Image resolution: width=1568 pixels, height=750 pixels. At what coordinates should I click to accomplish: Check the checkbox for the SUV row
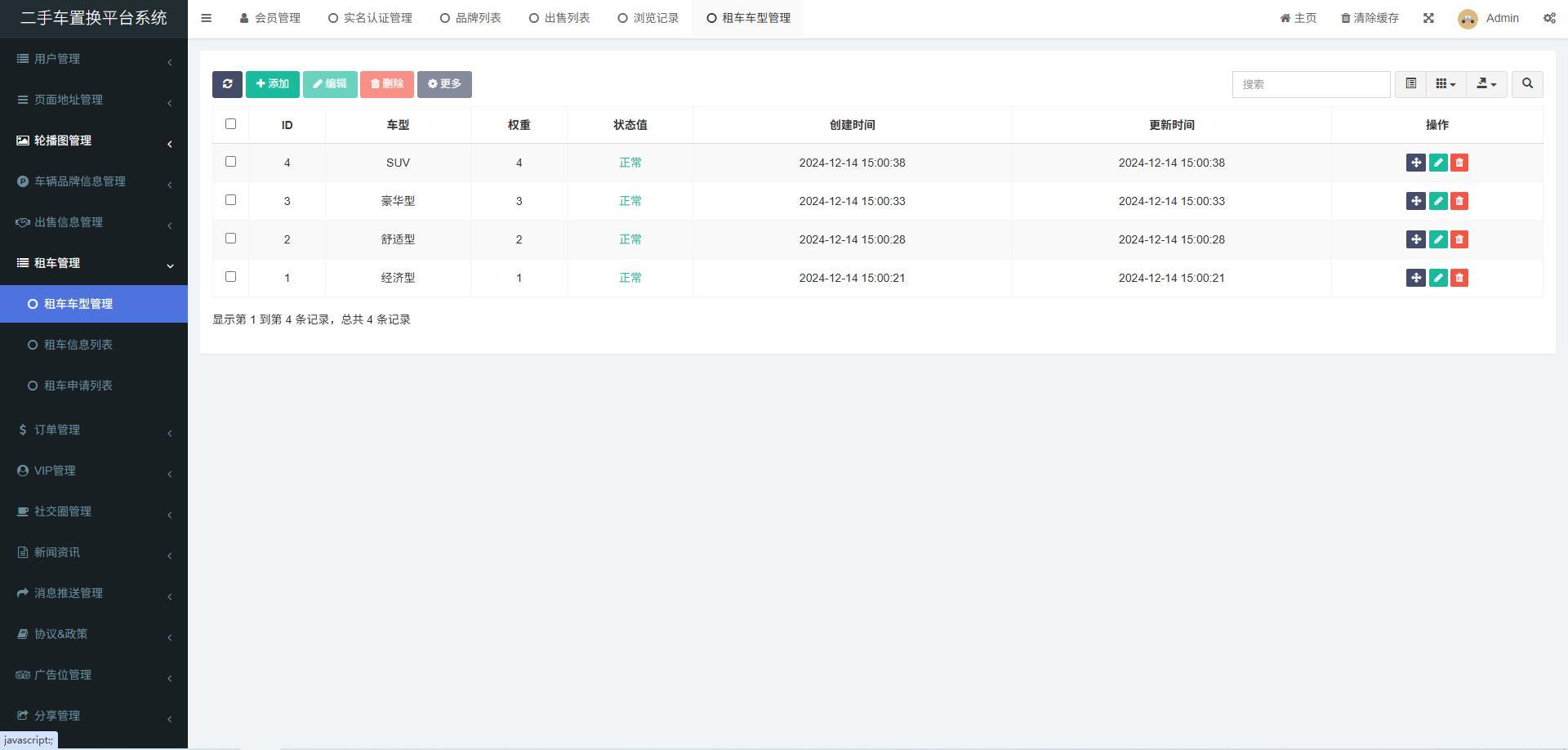pos(230,162)
